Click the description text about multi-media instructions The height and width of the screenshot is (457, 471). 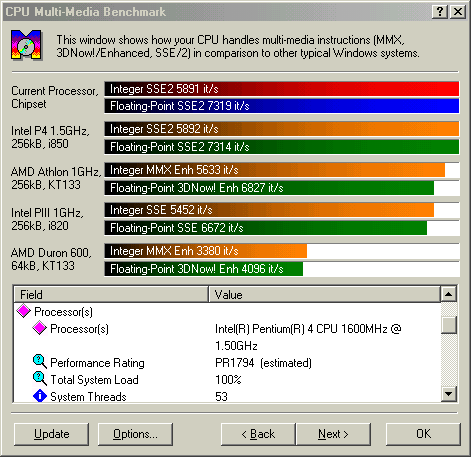click(x=238, y=46)
